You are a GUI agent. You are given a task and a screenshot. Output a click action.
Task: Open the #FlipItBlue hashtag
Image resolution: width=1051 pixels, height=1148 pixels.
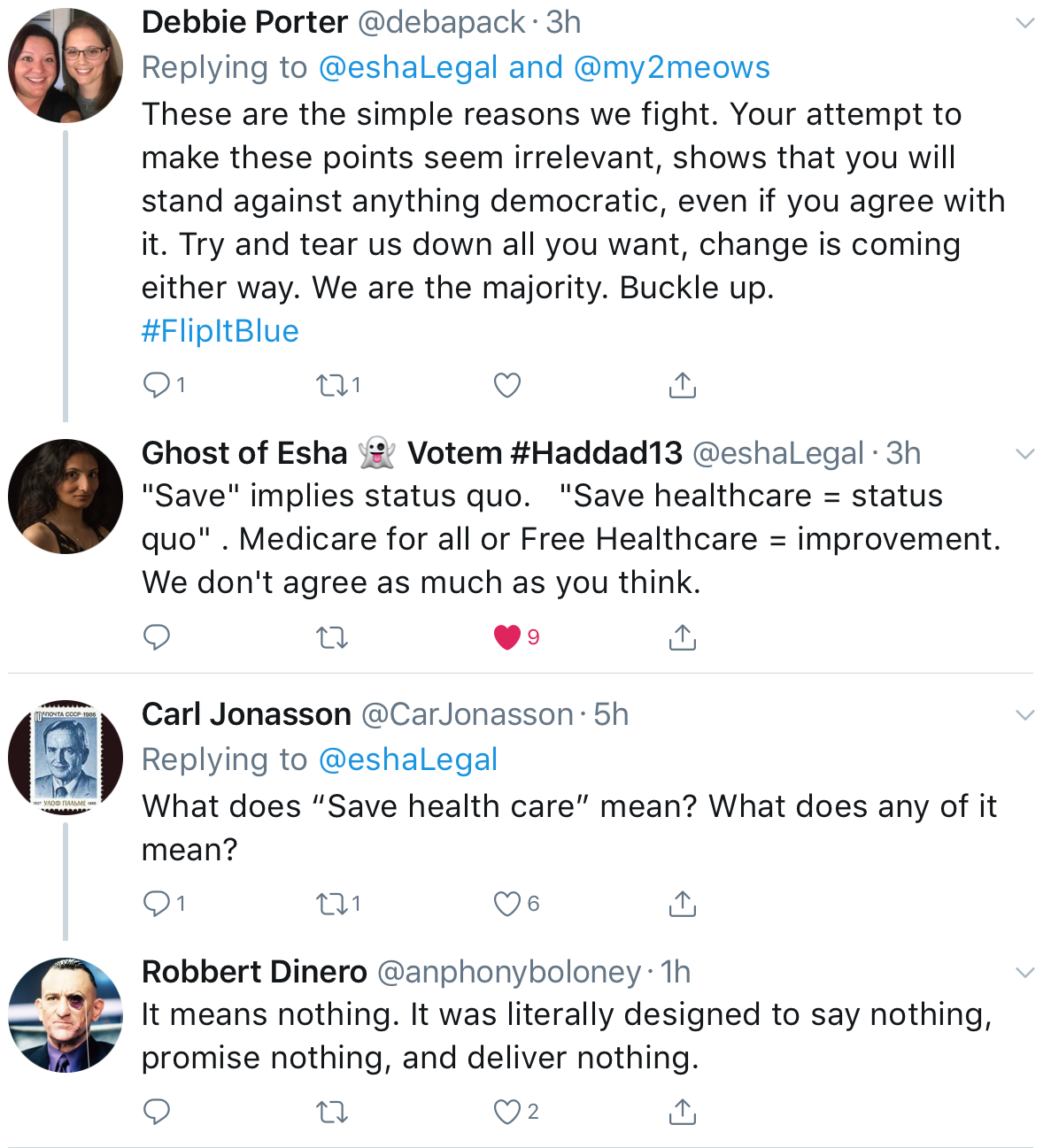220,331
